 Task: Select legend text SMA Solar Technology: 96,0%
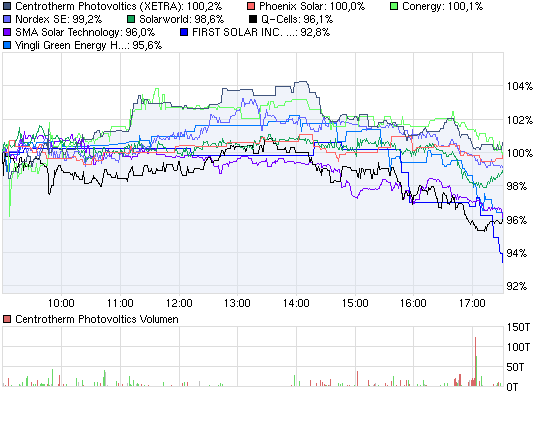[x=85, y=32]
